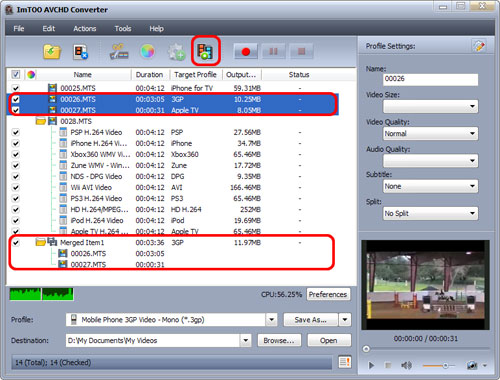The image size is (500, 380).
Task: Sort by the Duration column header
Action: point(150,75)
